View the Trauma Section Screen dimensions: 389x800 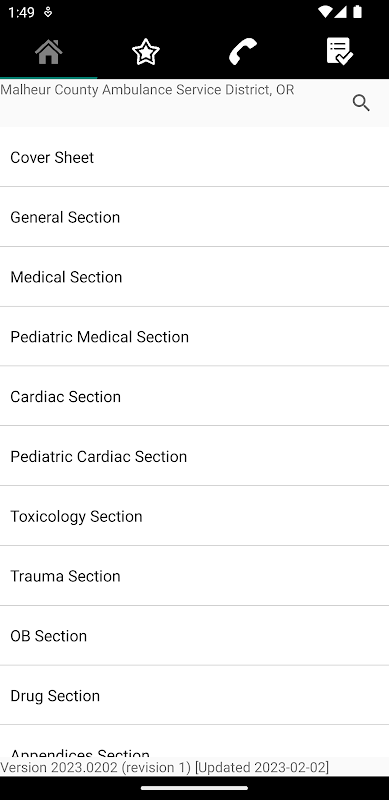click(x=194, y=576)
